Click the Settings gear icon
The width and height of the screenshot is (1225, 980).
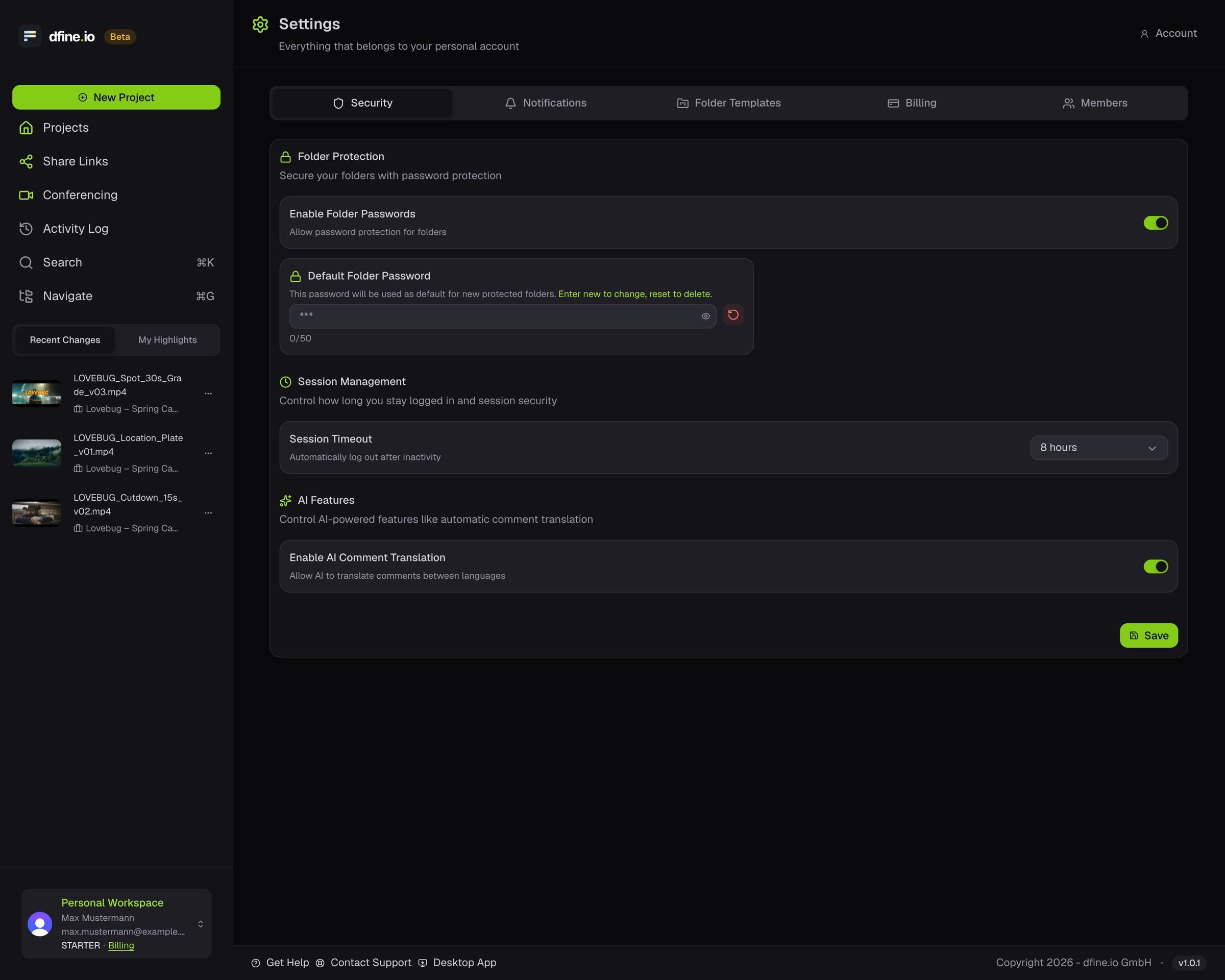pos(260,24)
